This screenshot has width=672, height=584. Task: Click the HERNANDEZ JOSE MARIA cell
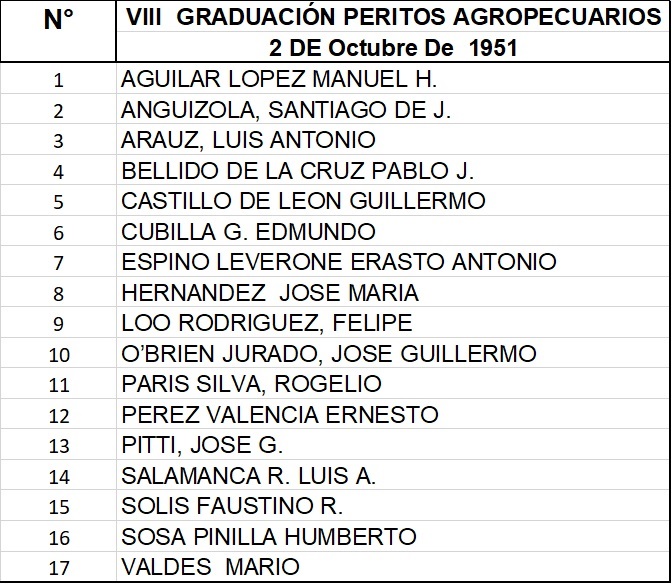coord(393,292)
